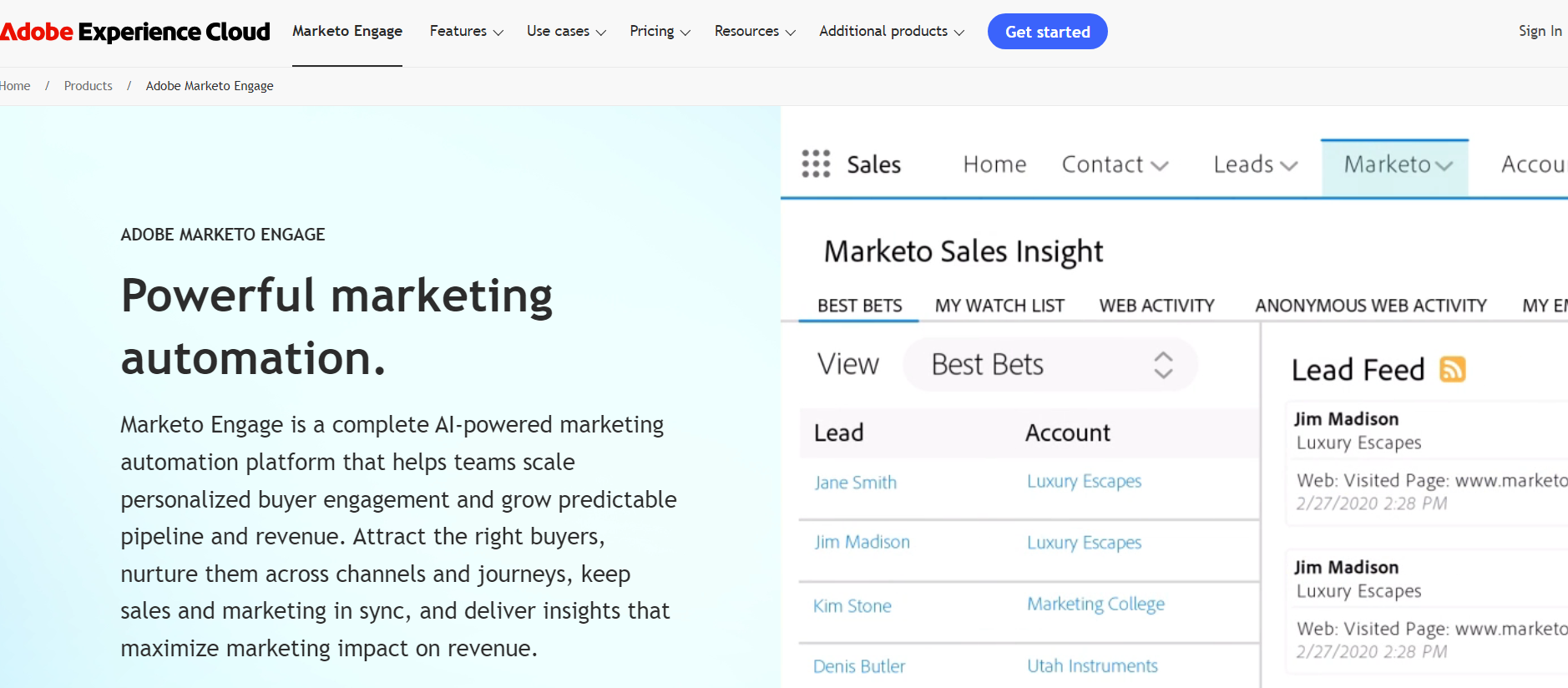This screenshot has height=688, width=1568.
Task: Open lead Denis Butler
Action: click(x=859, y=666)
